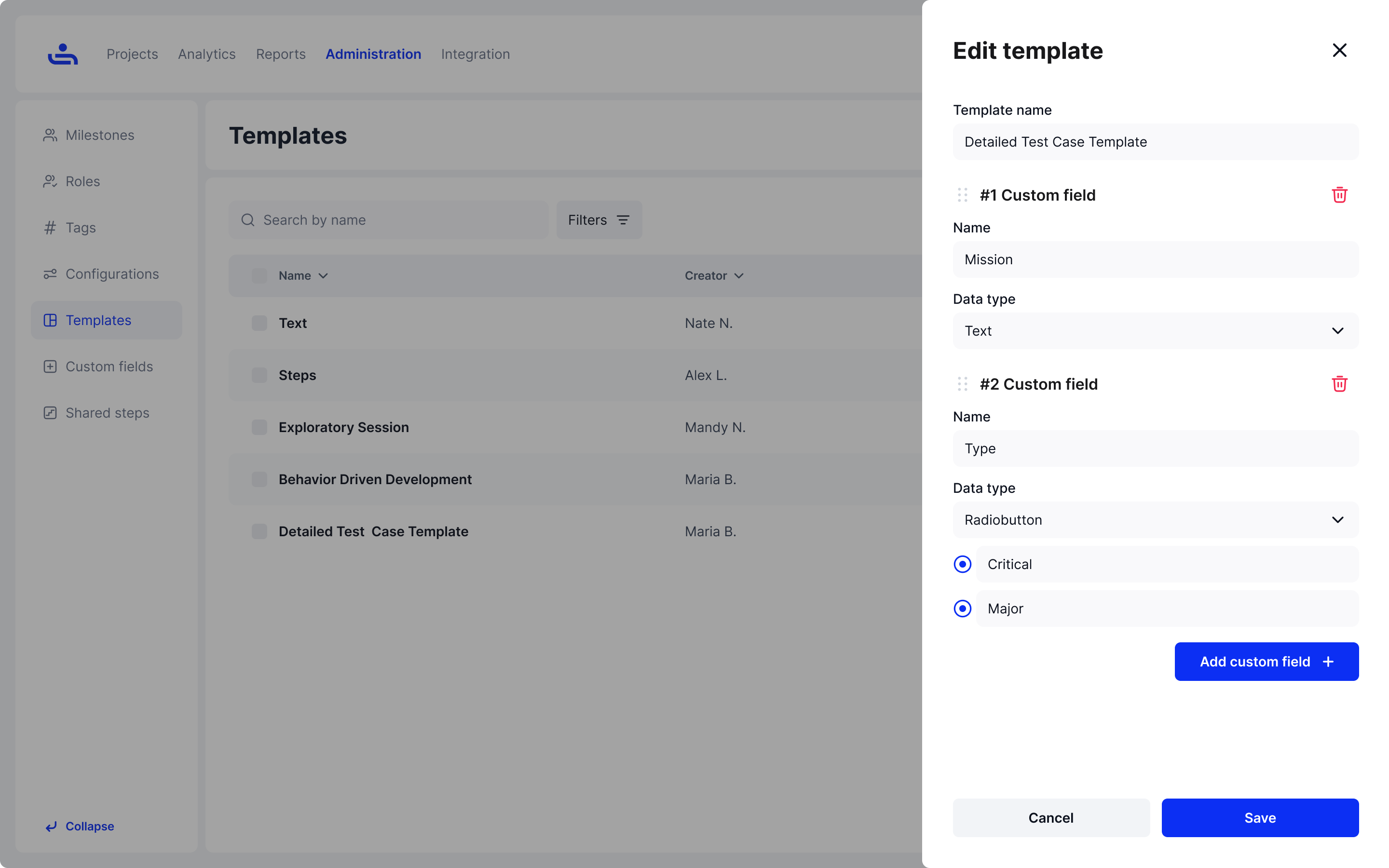1389x868 pixels.
Task: Check the Exploratory Session row checkbox
Action: click(259, 427)
